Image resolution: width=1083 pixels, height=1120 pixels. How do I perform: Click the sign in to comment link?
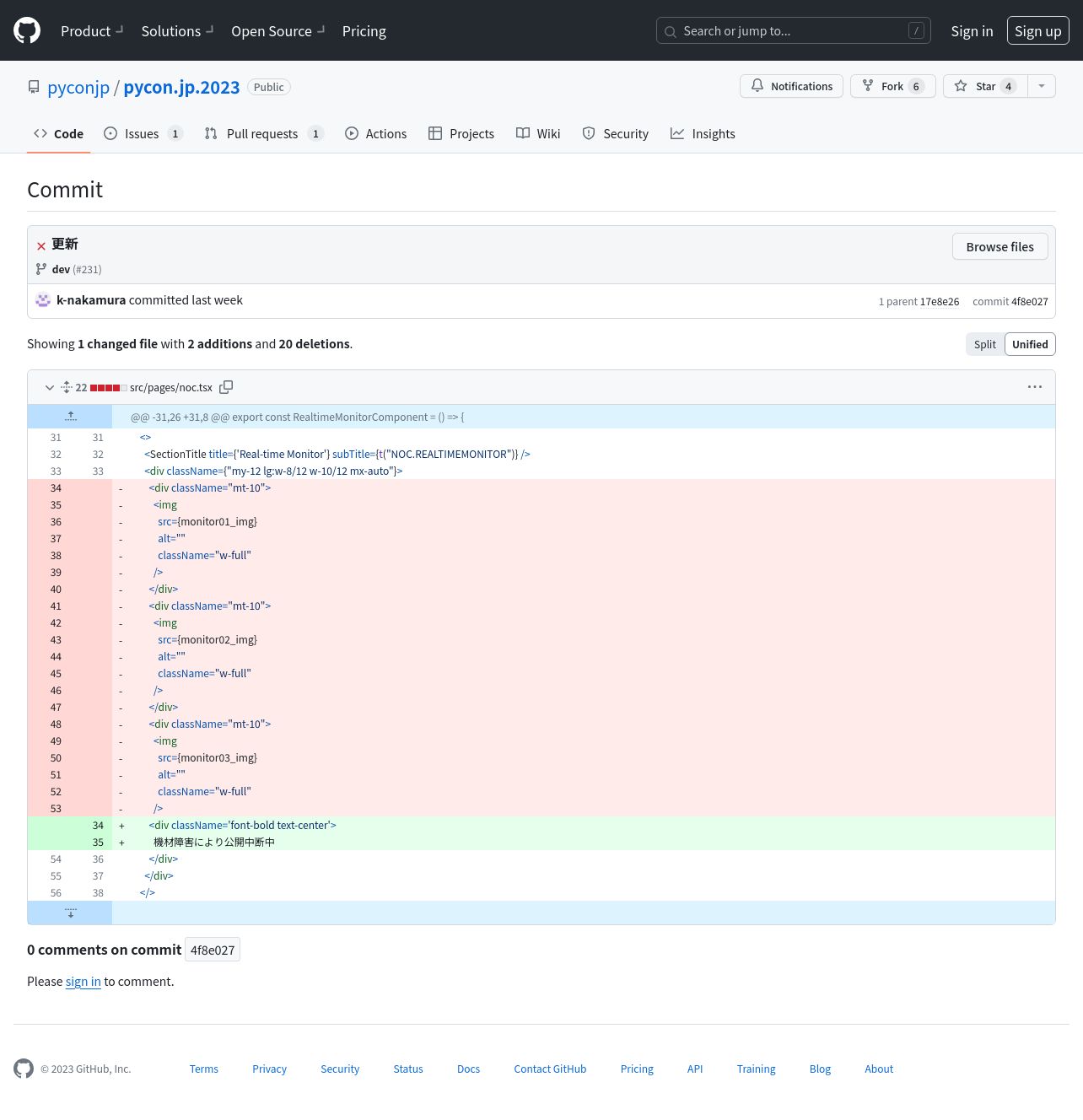click(84, 982)
